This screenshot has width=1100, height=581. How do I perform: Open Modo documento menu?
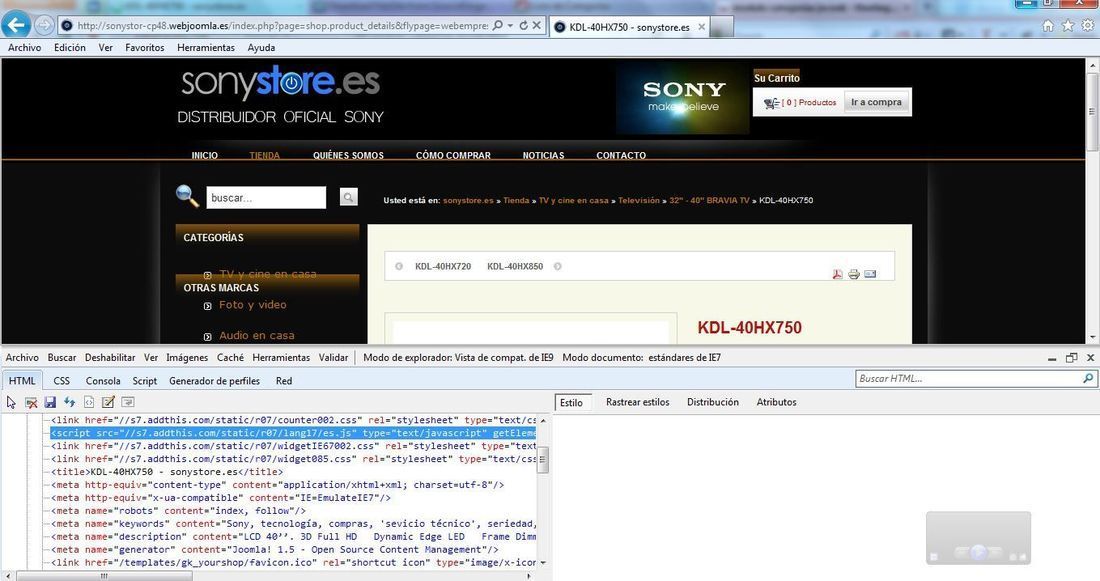pos(641,358)
